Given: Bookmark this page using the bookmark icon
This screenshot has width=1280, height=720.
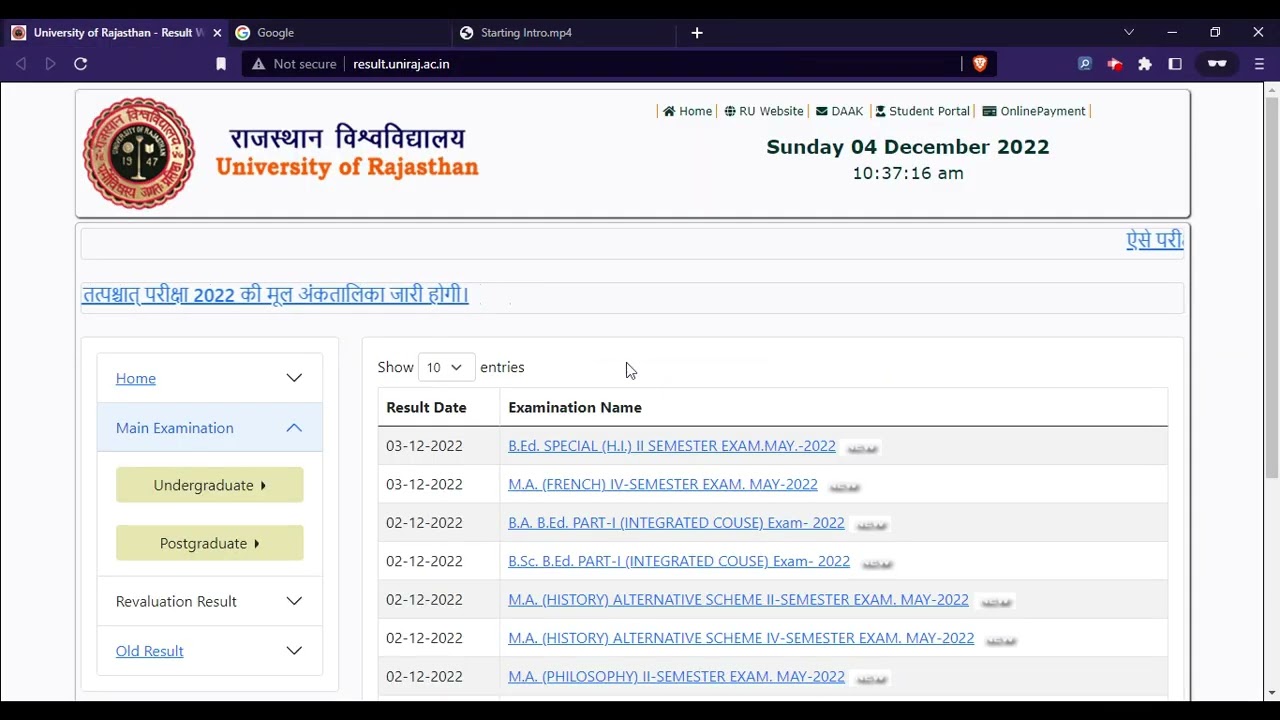Looking at the screenshot, I should 221,64.
